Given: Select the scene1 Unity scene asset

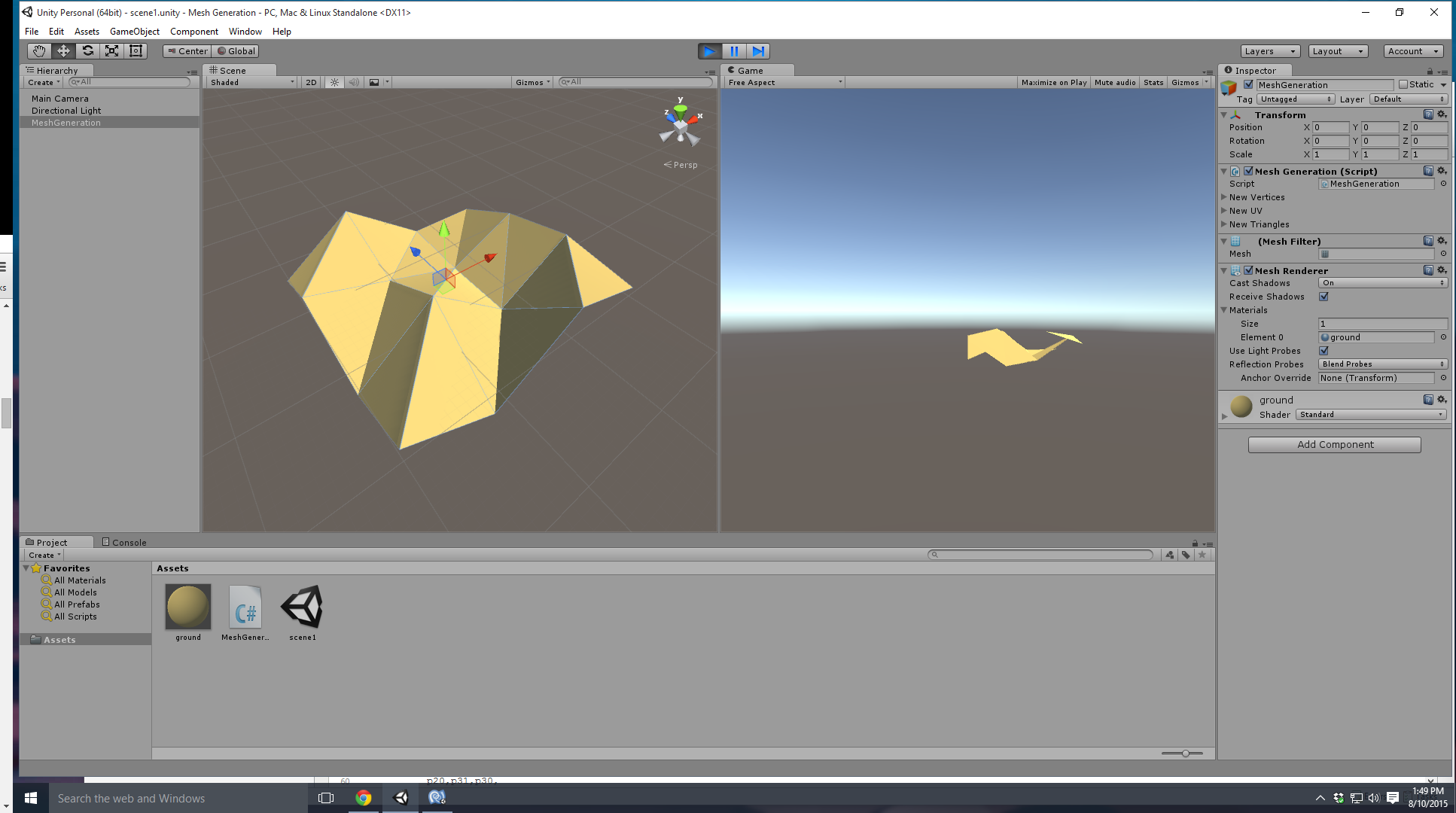Looking at the screenshot, I should click(x=303, y=613).
